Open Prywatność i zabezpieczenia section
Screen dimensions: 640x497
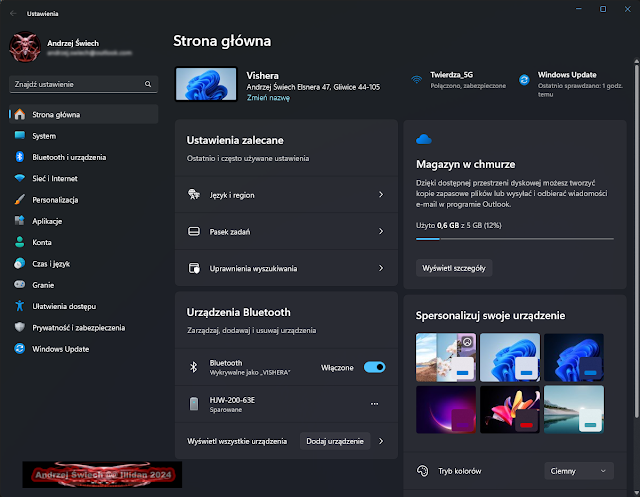tap(84, 327)
